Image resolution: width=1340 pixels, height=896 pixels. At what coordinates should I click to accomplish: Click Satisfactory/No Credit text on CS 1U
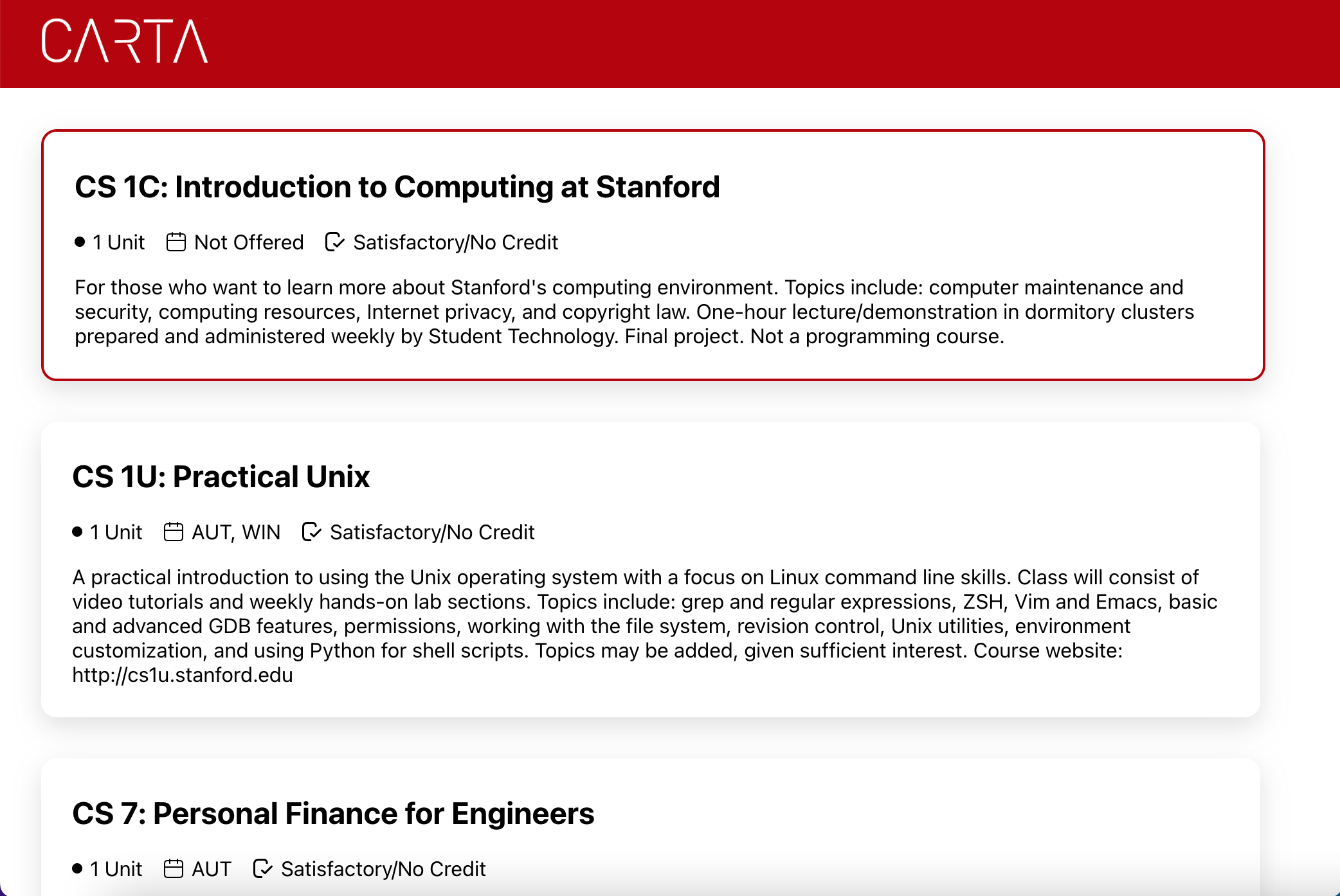(x=432, y=532)
